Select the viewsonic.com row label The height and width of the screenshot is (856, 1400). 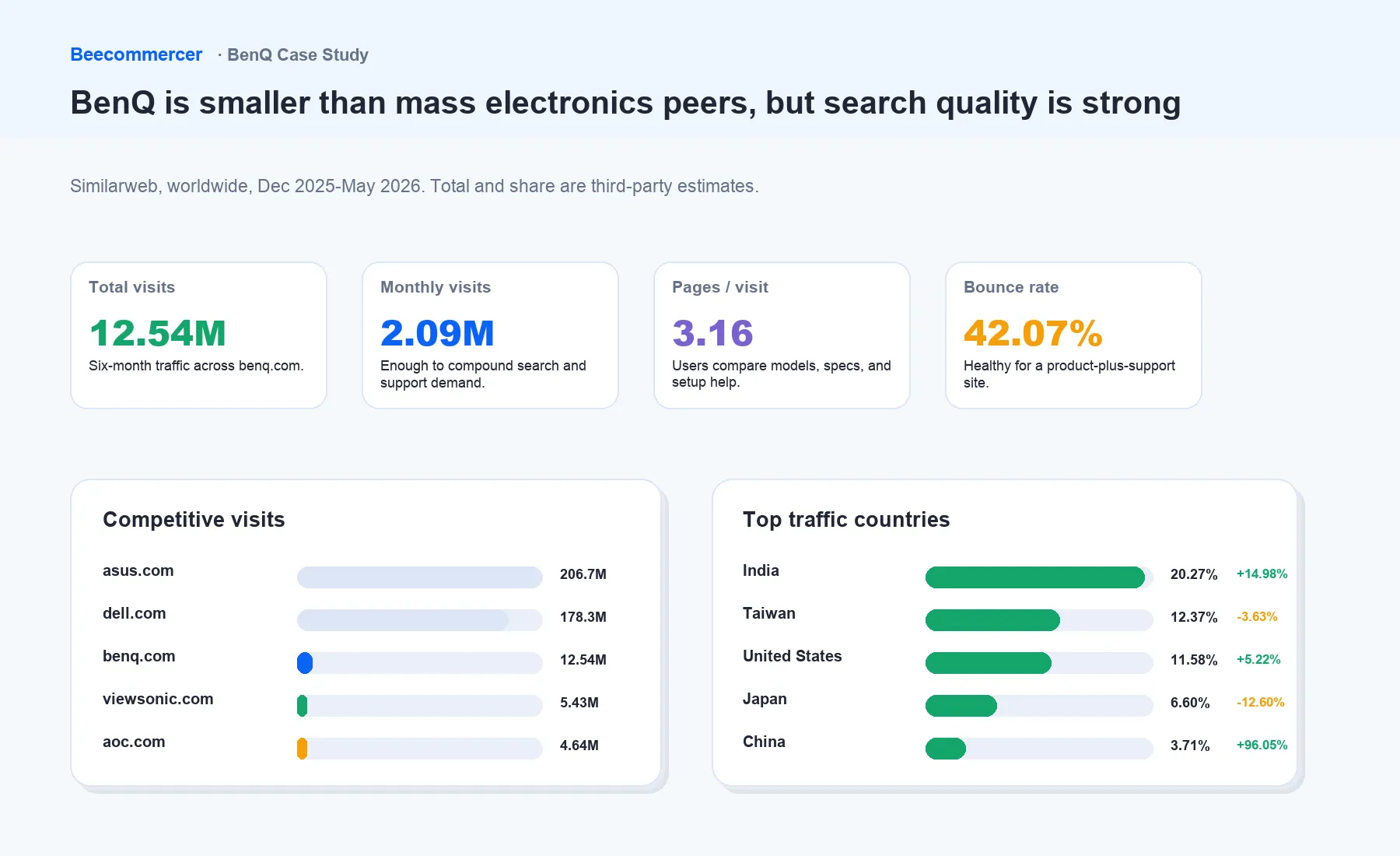click(x=158, y=699)
